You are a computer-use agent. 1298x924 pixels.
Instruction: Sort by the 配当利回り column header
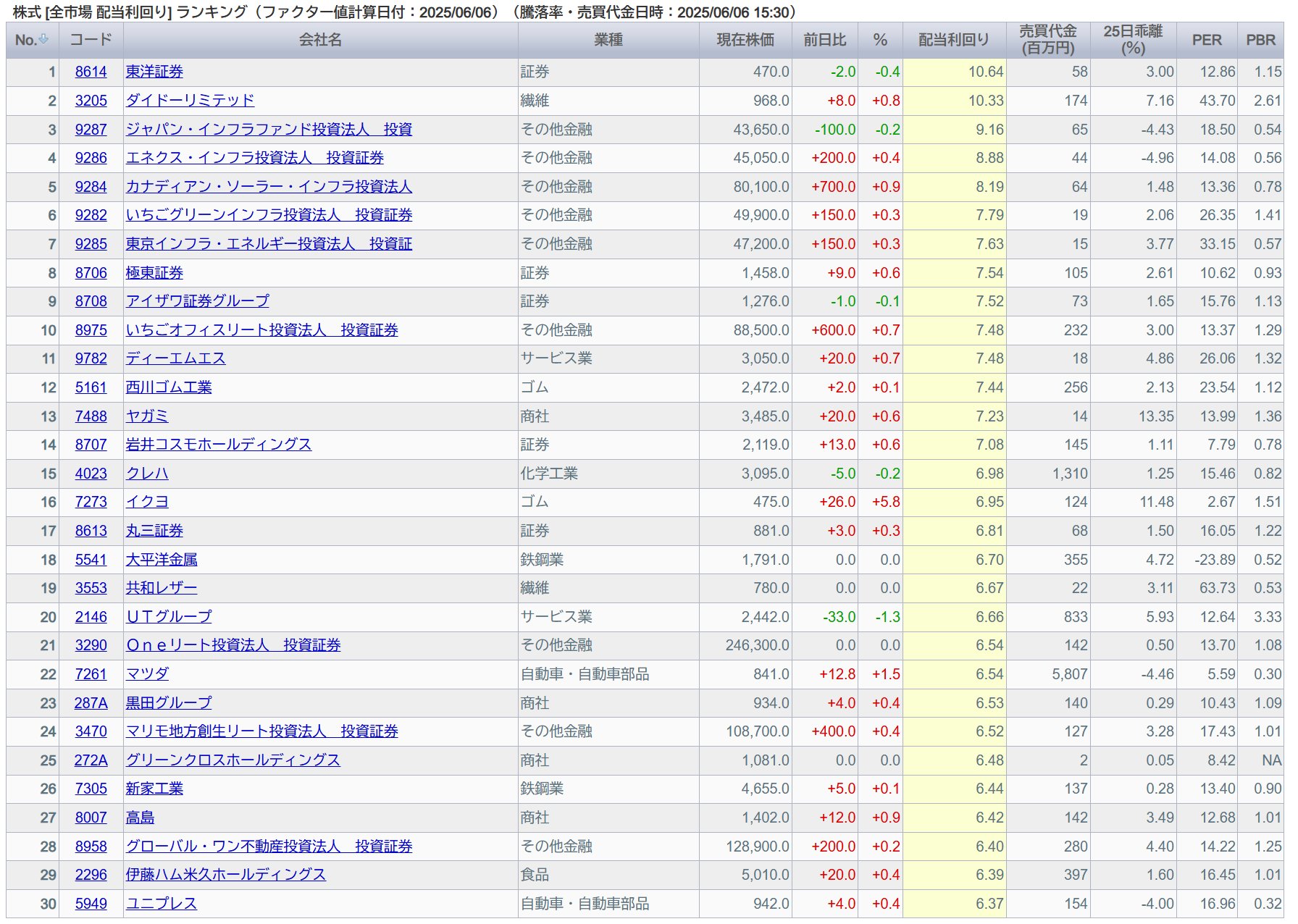(x=954, y=40)
